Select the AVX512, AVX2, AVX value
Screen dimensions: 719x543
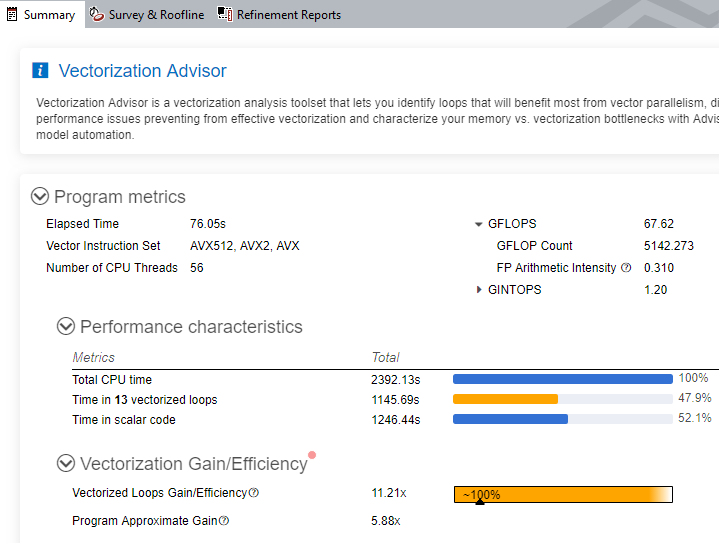[x=245, y=246]
